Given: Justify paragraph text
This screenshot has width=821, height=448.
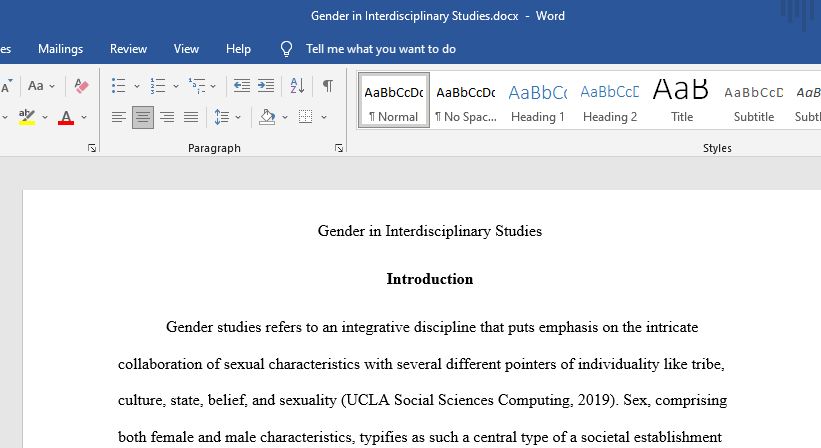Looking at the screenshot, I should 191,117.
